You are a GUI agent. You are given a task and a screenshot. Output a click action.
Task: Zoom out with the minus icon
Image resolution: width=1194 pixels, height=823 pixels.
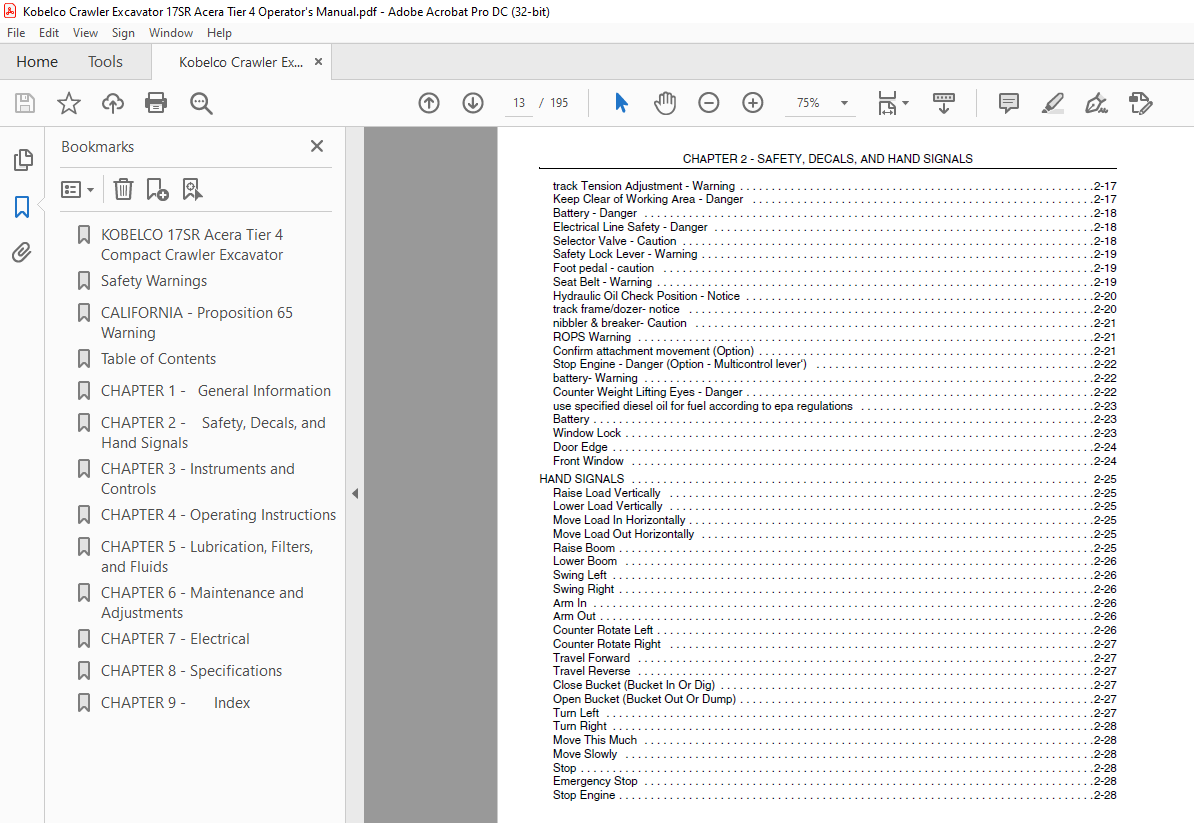pos(709,103)
